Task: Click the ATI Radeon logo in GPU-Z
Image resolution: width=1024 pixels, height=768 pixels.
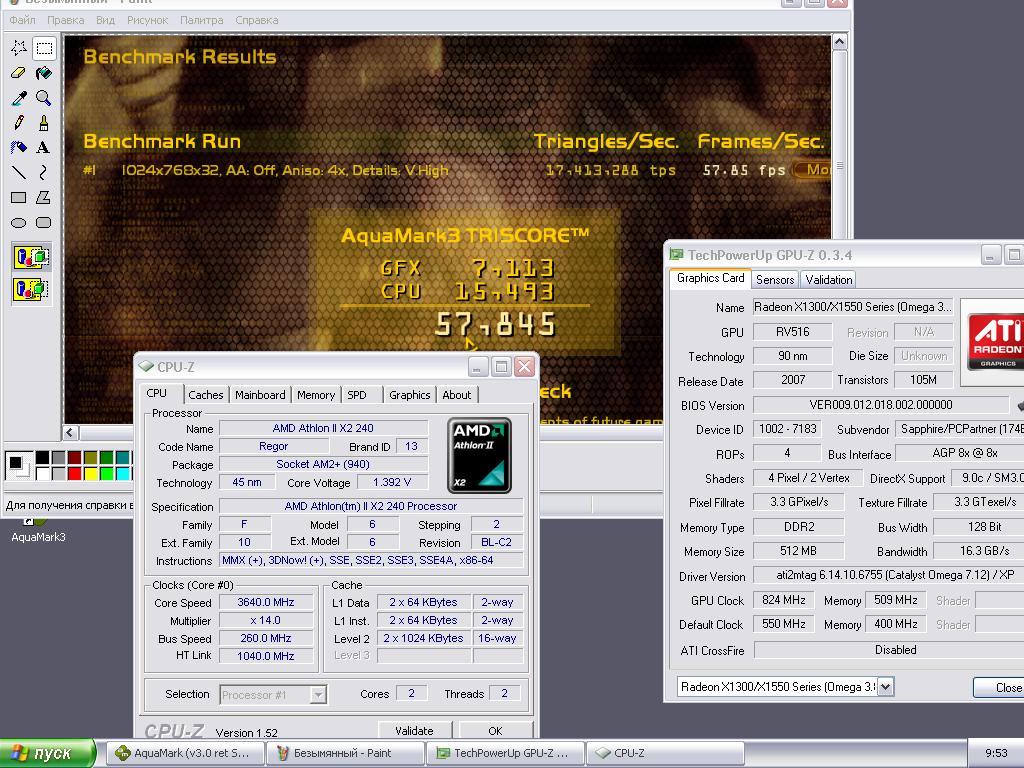Action: (995, 342)
